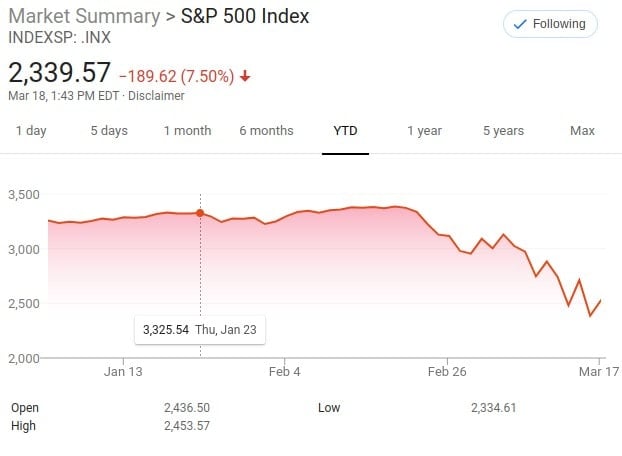Select the 1 month tab
This screenshot has width=622, height=456.
188,131
